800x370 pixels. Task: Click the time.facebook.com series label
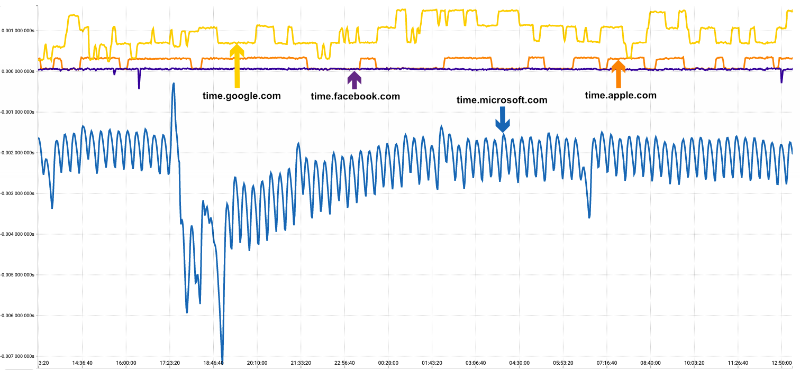click(x=355, y=95)
